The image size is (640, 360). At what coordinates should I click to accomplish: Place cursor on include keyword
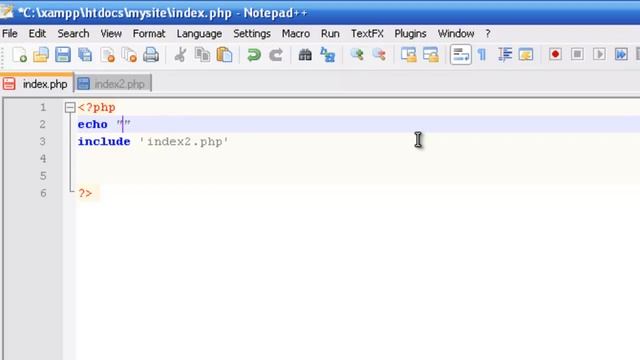point(104,142)
